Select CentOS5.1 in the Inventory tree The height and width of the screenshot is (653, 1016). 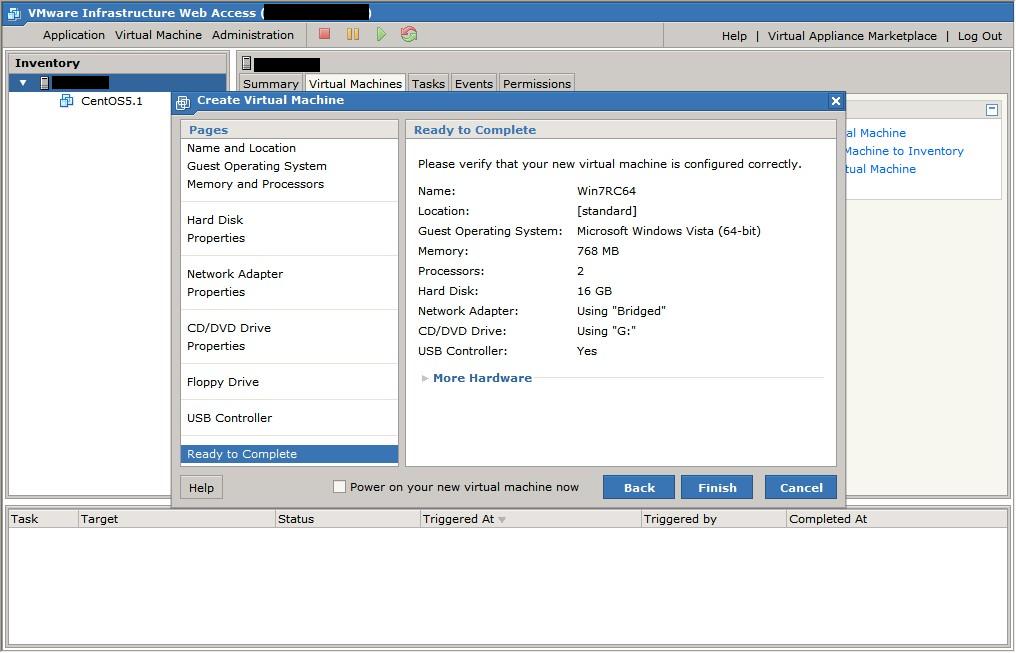pyautogui.click(x=111, y=100)
